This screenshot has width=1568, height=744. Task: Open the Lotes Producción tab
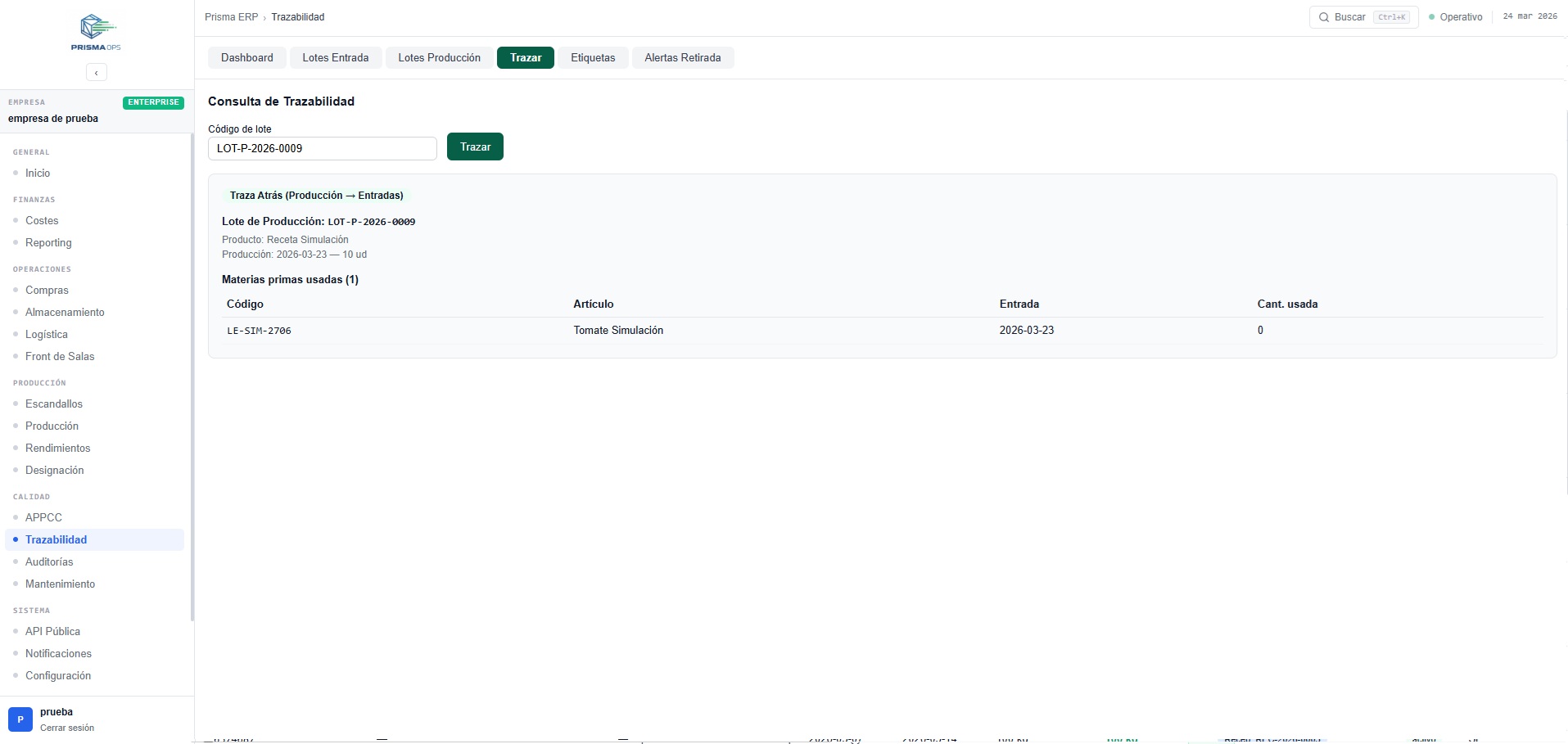[439, 58]
